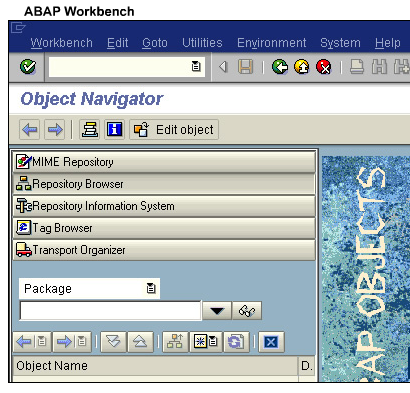Click the title bar window menu icon
This screenshot has width=410, height=393.
point(18,28)
